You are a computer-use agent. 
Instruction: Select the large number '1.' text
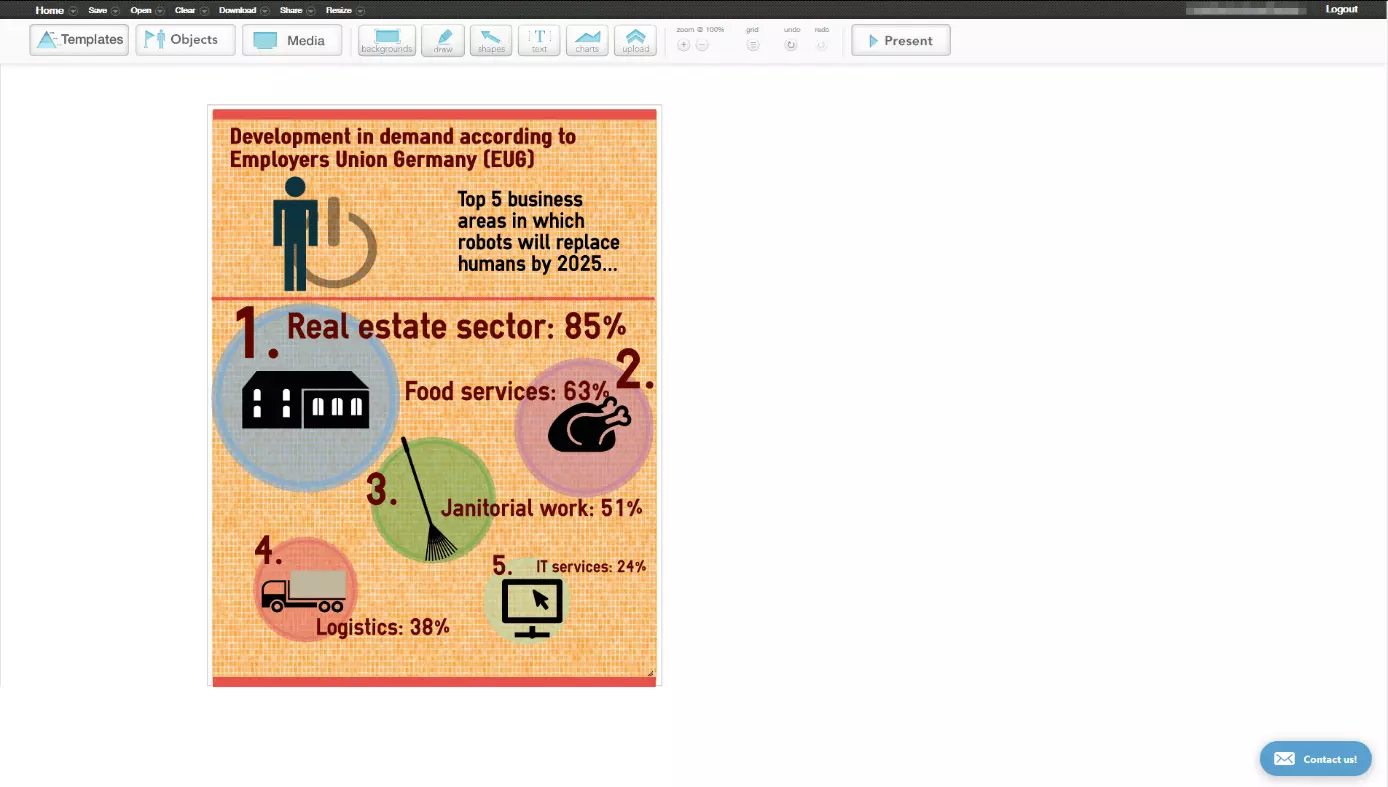click(x=256, y=333)
